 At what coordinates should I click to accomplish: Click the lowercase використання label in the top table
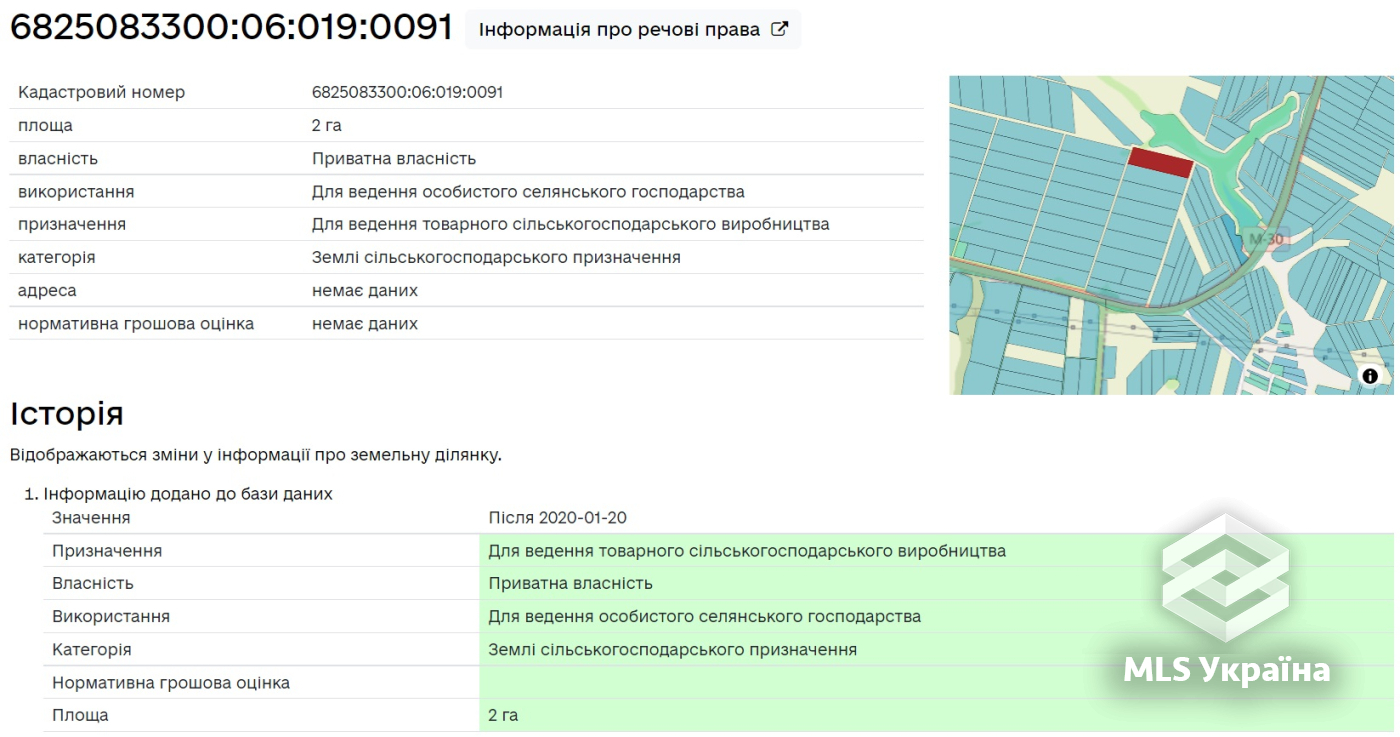[x=76, y=191]
